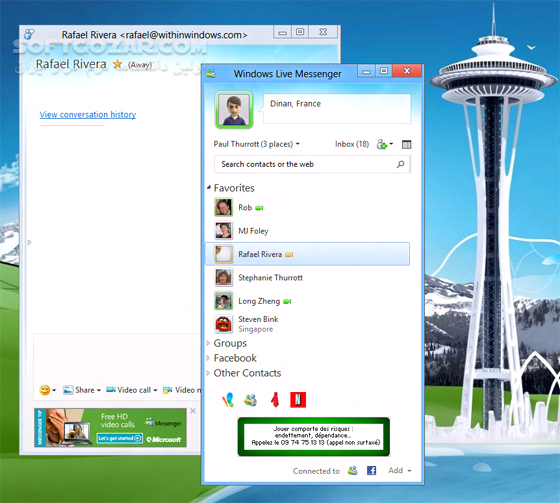This screenshot has width=560, height=503.
Task: Open dropdown arrow next to add contact icon
Action: point(391,144)
